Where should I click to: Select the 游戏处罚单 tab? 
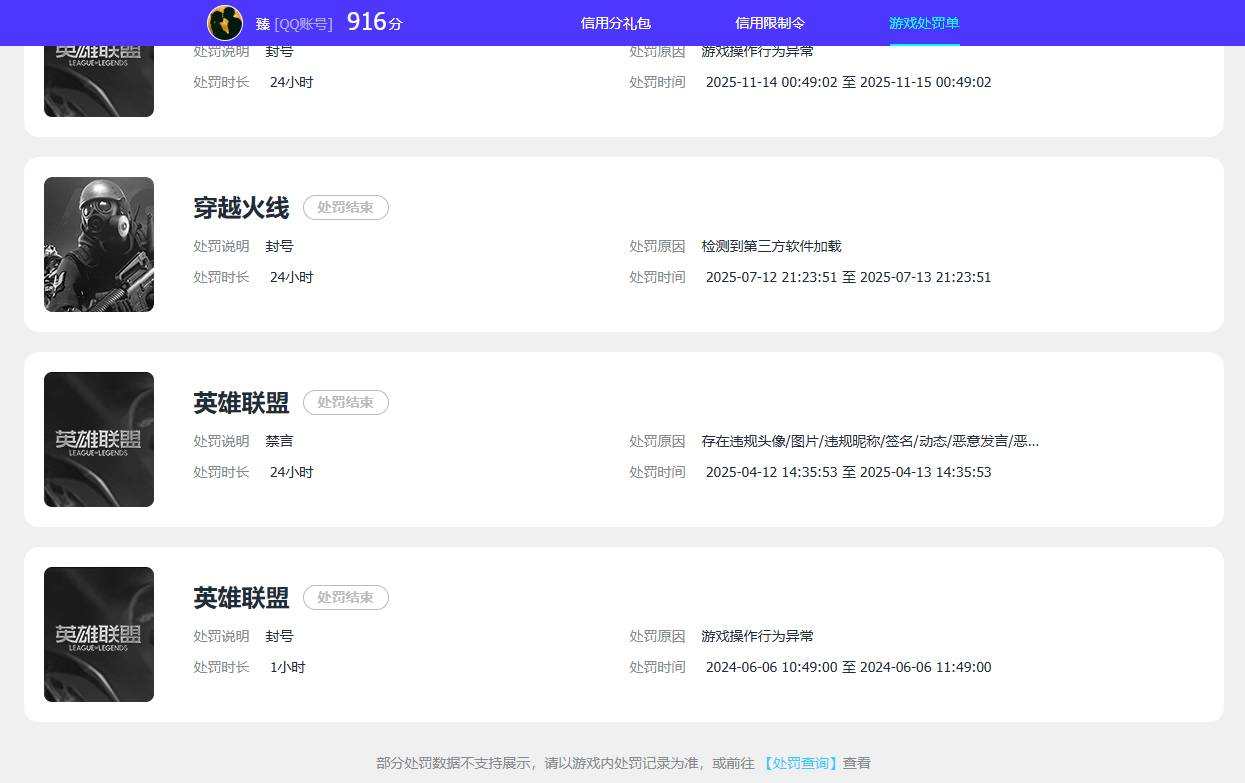point(924,23)
